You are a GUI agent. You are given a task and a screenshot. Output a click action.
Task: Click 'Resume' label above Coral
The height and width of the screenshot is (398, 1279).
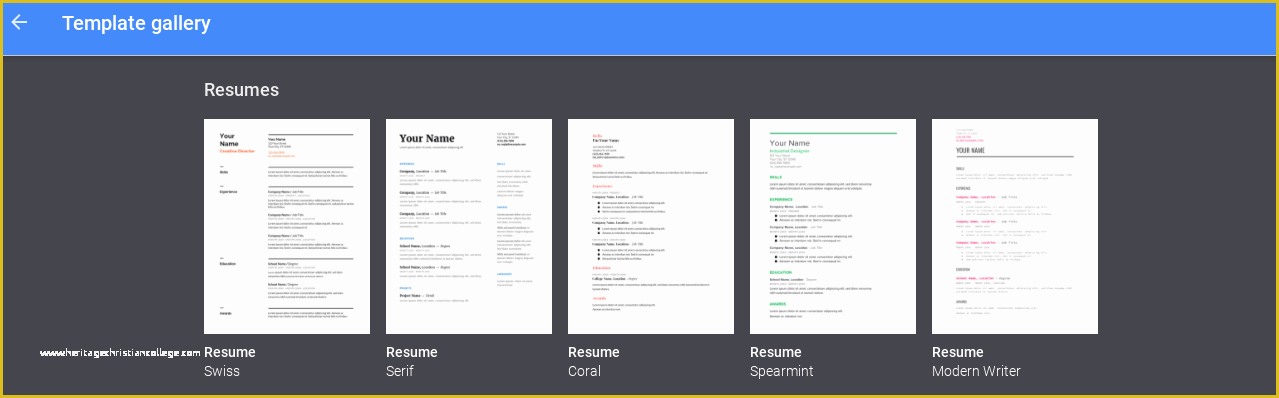(594, 352)
